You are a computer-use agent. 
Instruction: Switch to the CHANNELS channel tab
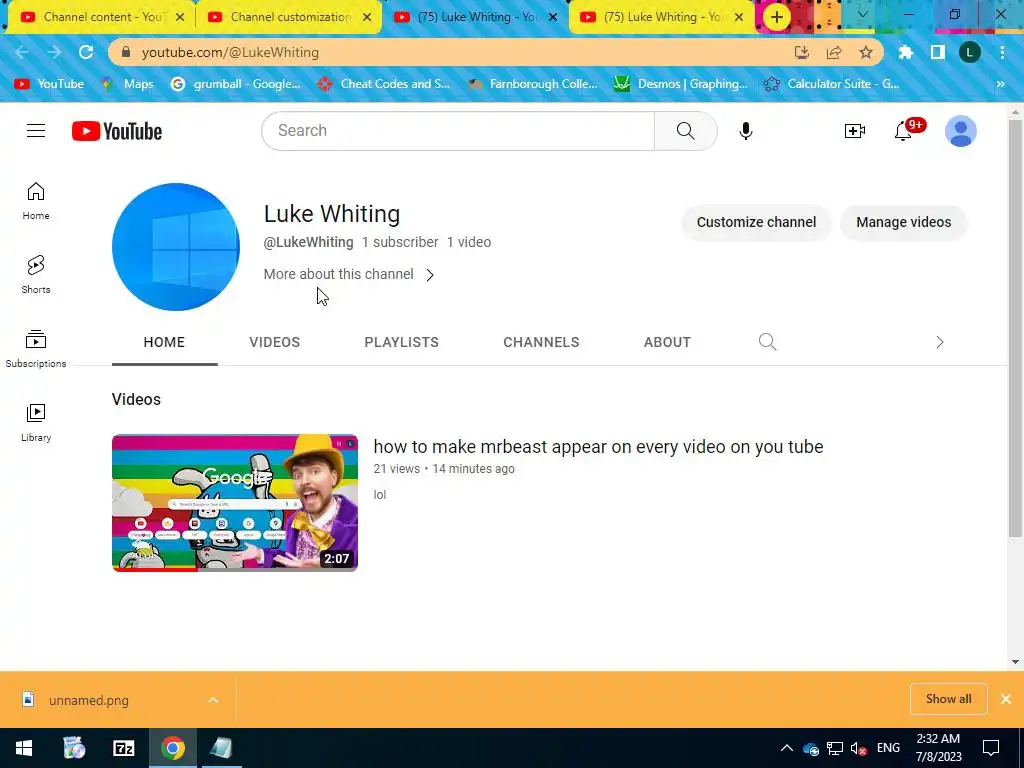point(541,342)
